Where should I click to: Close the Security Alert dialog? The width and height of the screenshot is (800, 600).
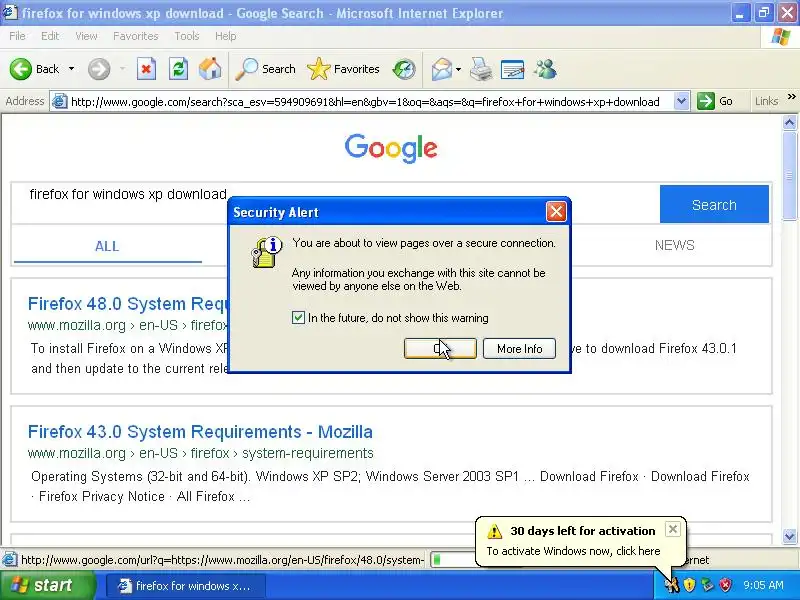click(x=556, y=212)
